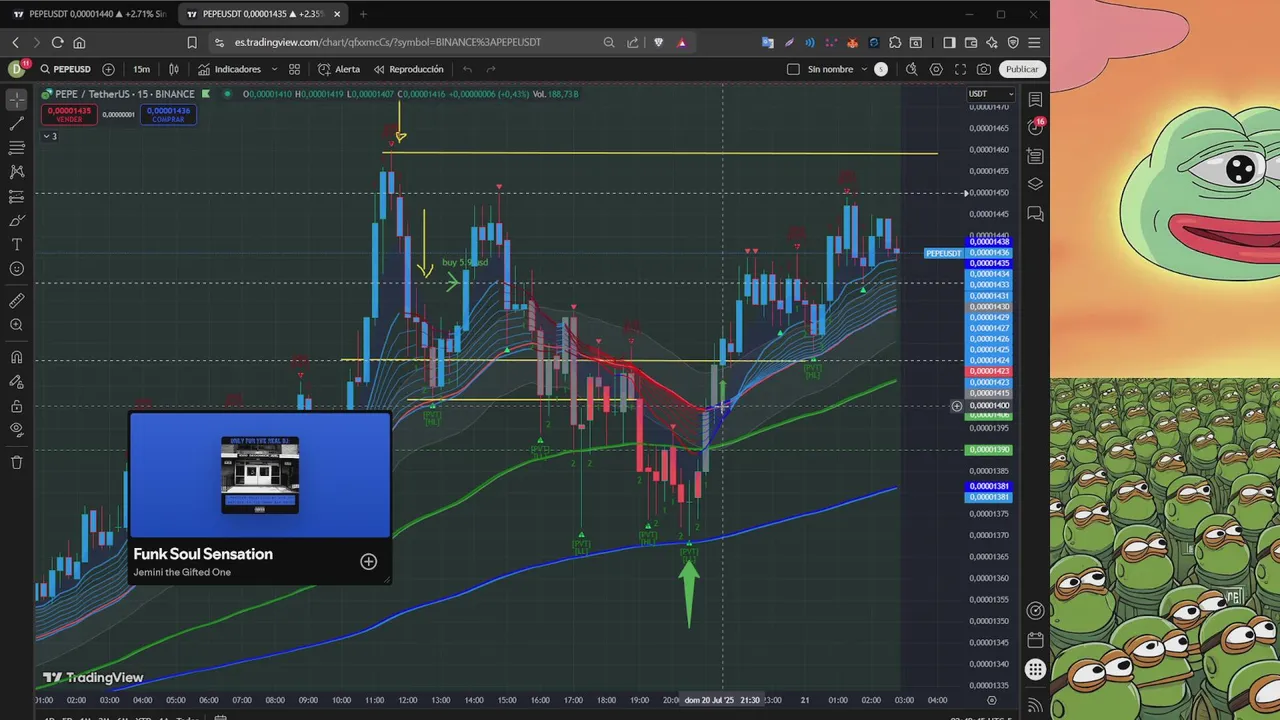Open the news list panel icon
1280x720 pixels.
1035,156
